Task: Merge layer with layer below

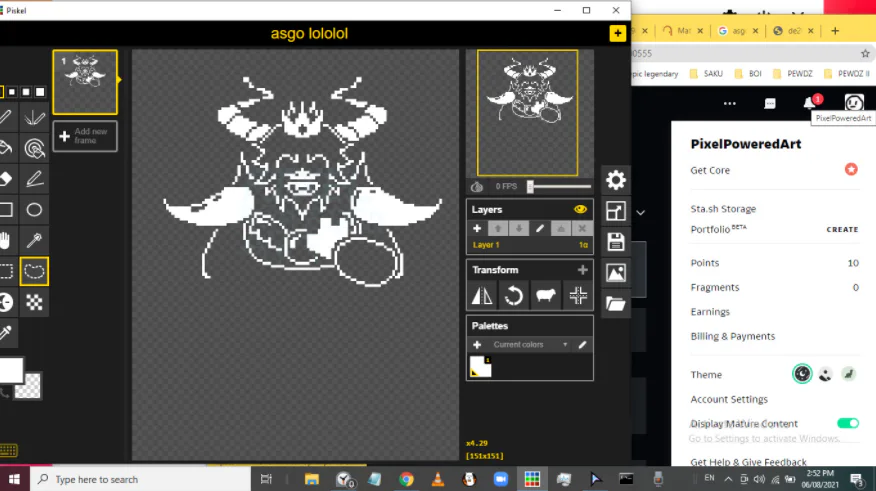Action: 561,228
